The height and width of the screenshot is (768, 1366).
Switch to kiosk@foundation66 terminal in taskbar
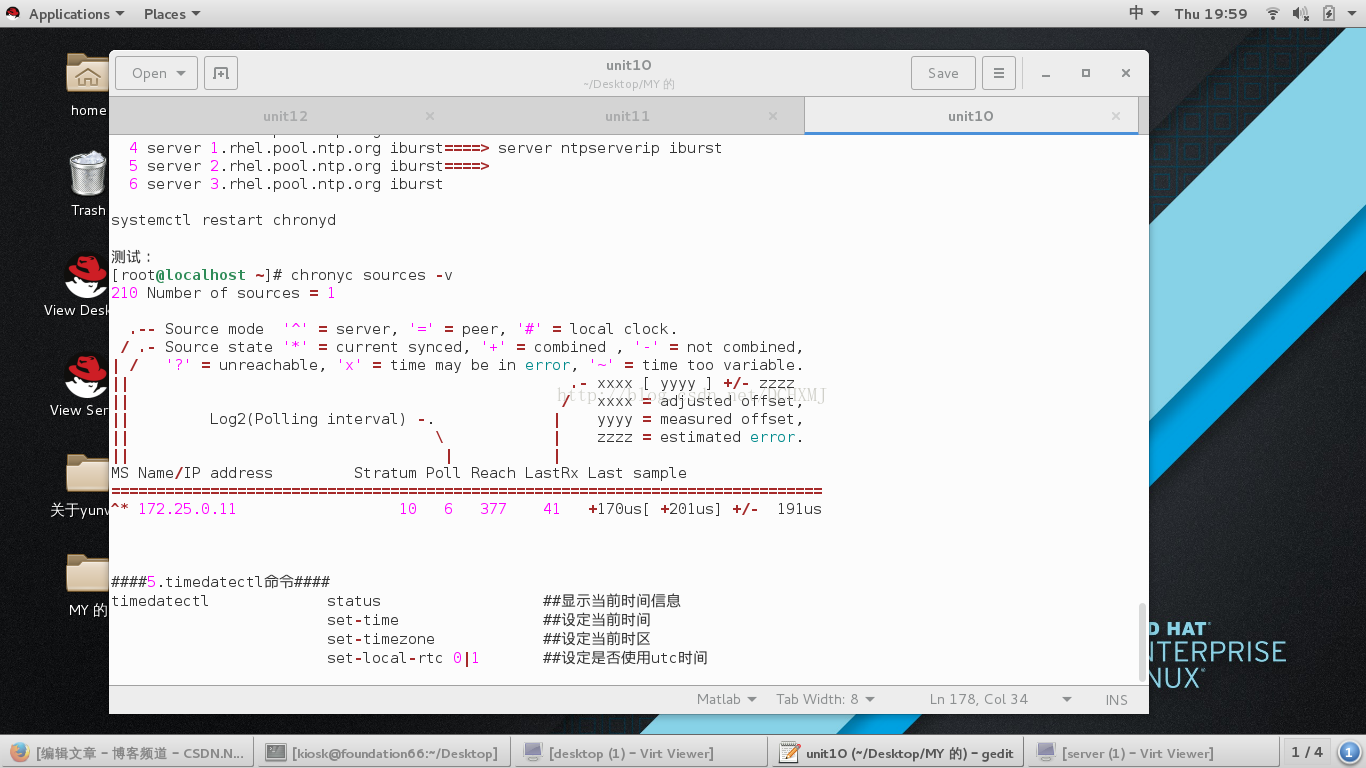[x=384, y=753]
